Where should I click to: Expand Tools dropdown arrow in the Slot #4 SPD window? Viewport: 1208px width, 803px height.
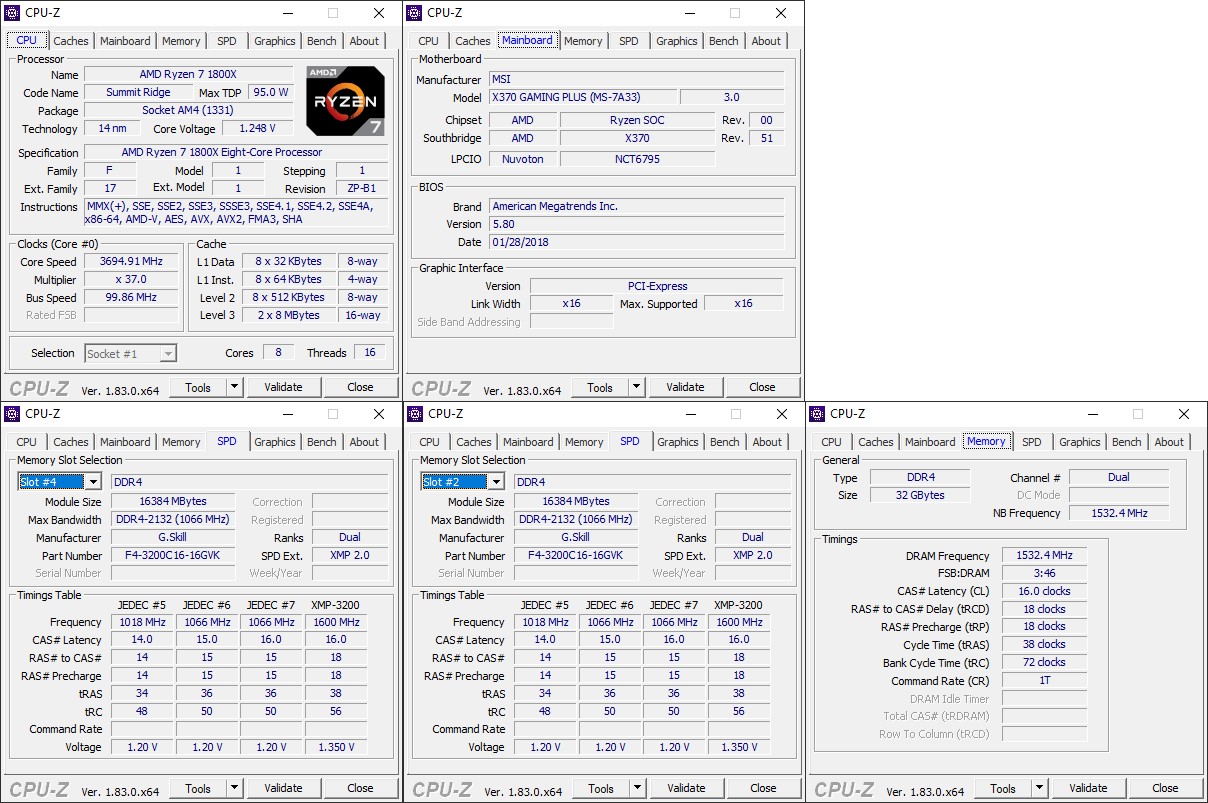point(235,788)
